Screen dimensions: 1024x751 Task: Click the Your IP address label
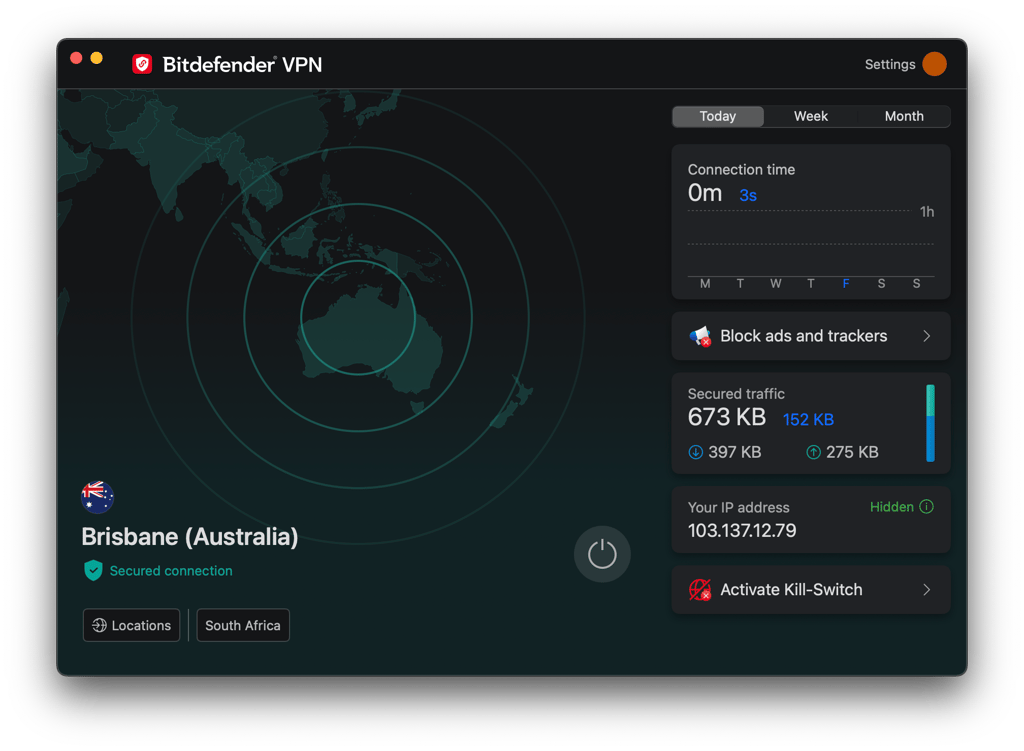738,507
